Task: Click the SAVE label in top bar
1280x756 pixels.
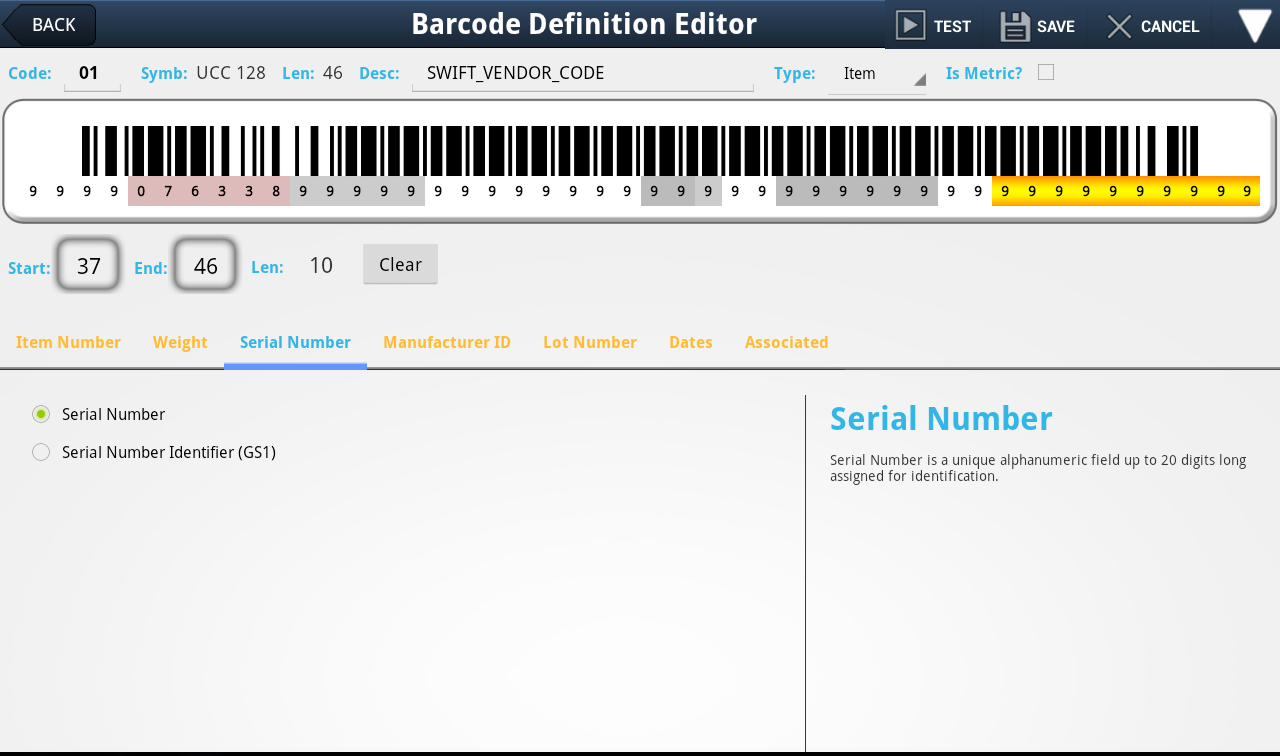Action: coord(1056,27)
